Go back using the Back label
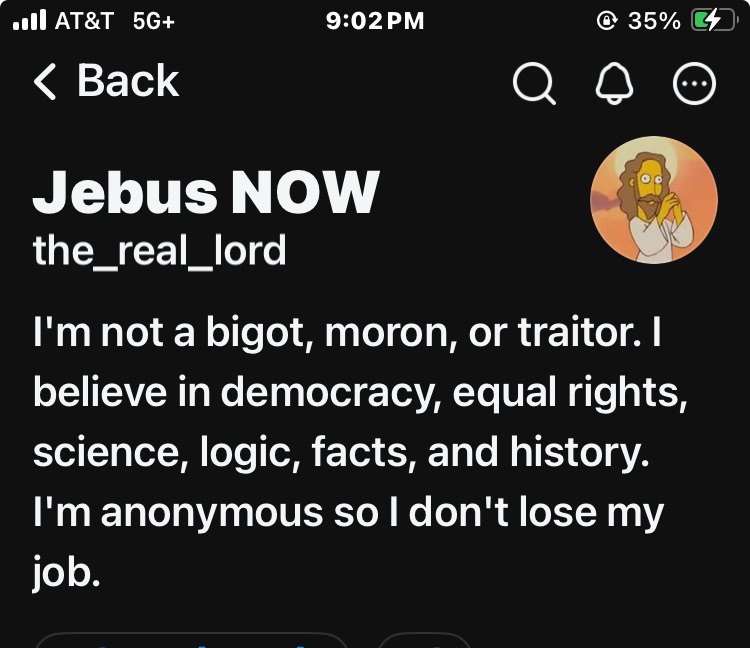The height and width of the screenshot is (648, 750). point(128,81)
